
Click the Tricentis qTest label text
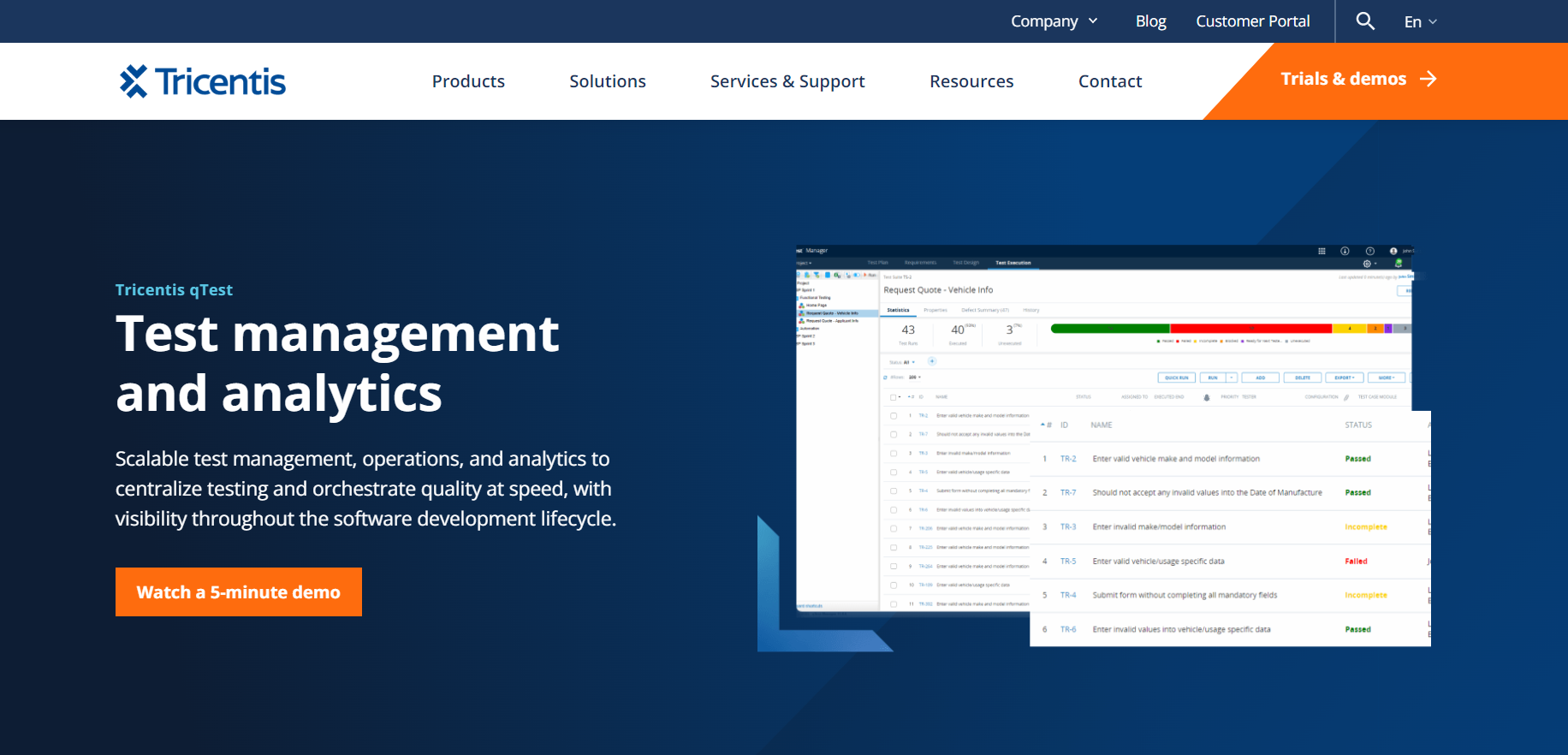tap(174, 289)
